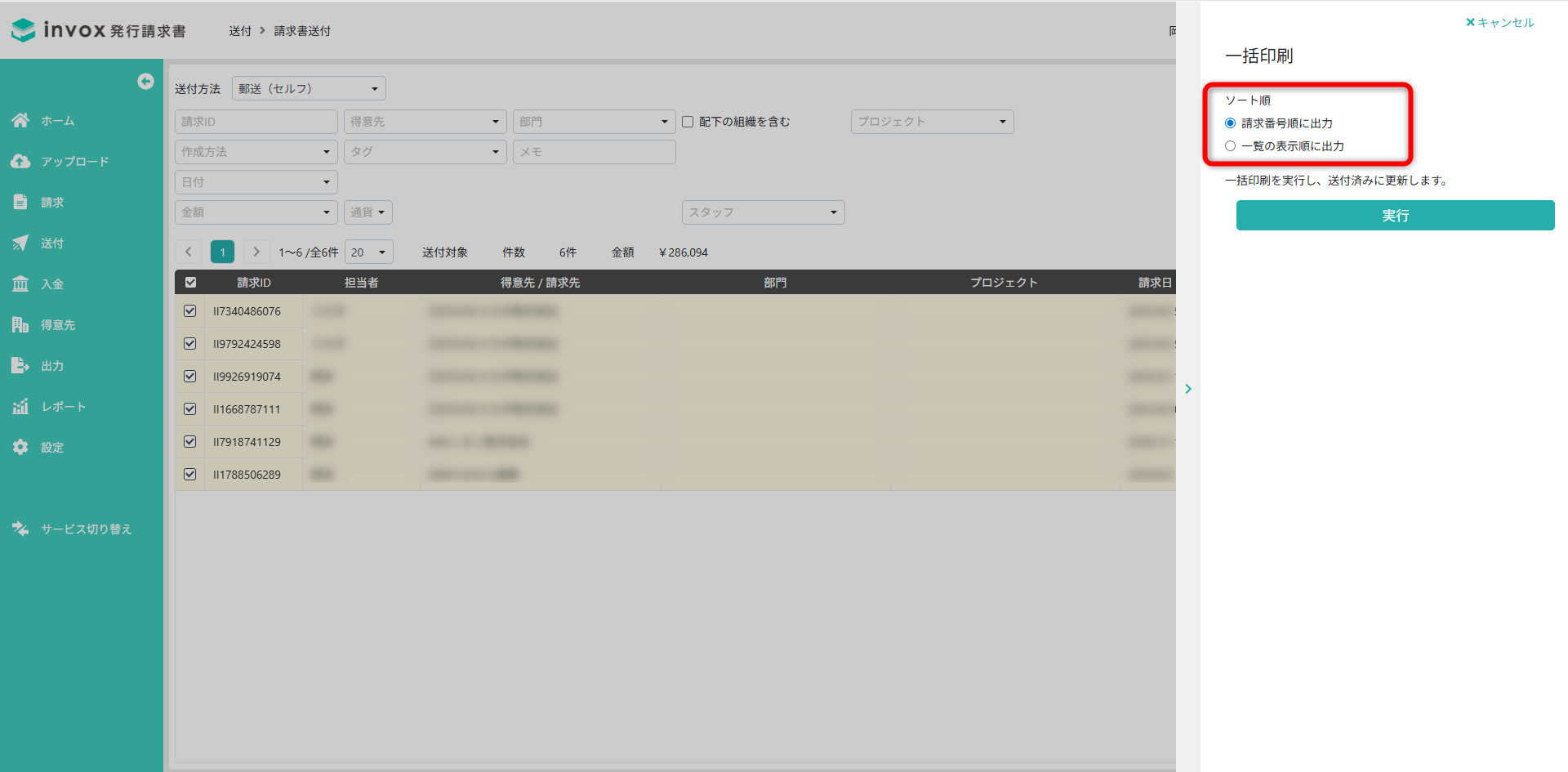Click the 送付 paper plane icon
This screenshot has height=772, width=1568.
tap(20, 243)
